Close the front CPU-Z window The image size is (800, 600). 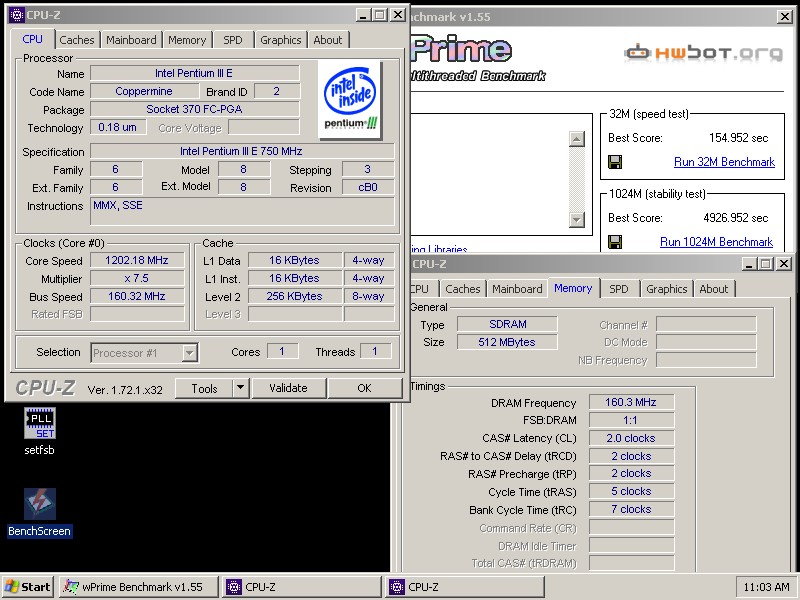398,15
